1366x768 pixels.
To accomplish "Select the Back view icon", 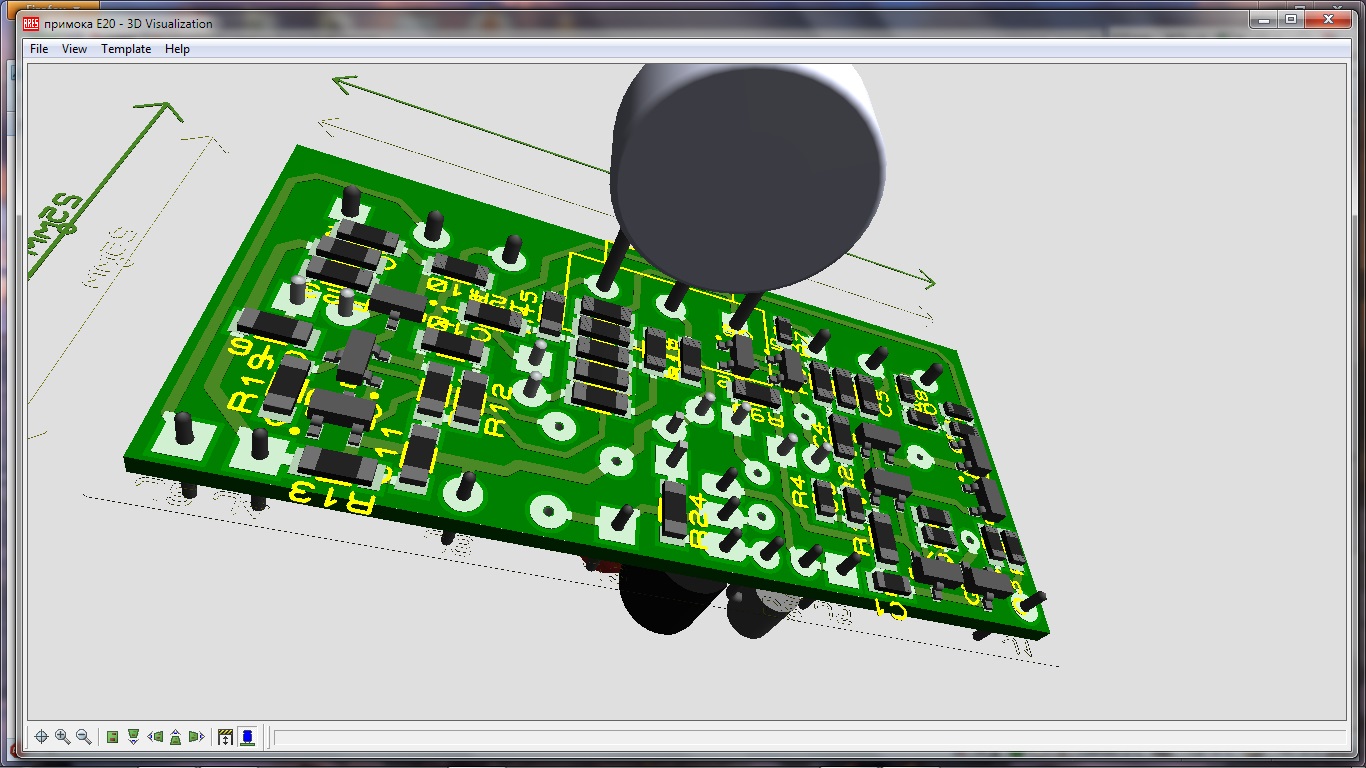I will [176, 737].
